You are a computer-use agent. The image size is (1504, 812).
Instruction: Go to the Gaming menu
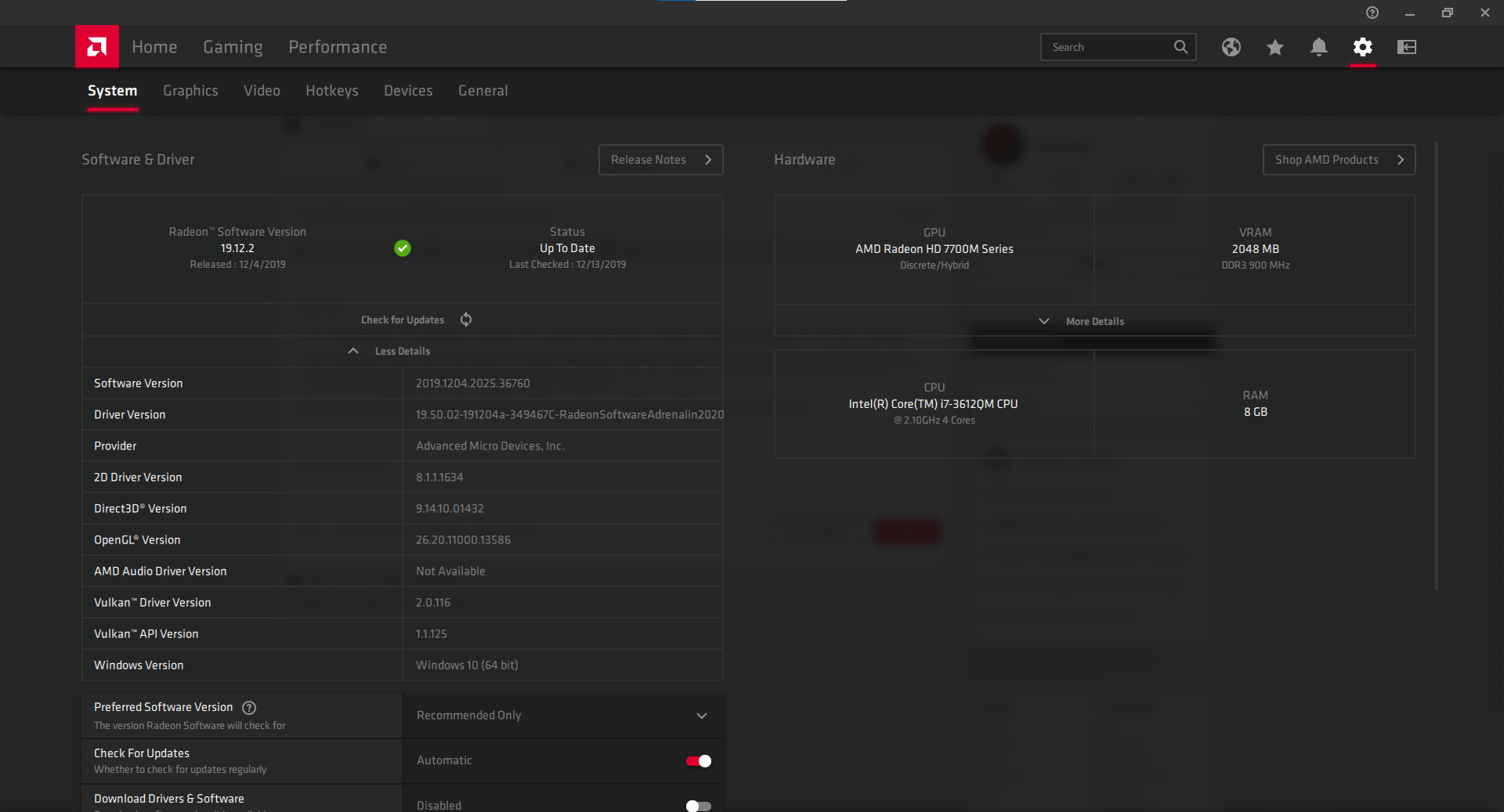233,47
